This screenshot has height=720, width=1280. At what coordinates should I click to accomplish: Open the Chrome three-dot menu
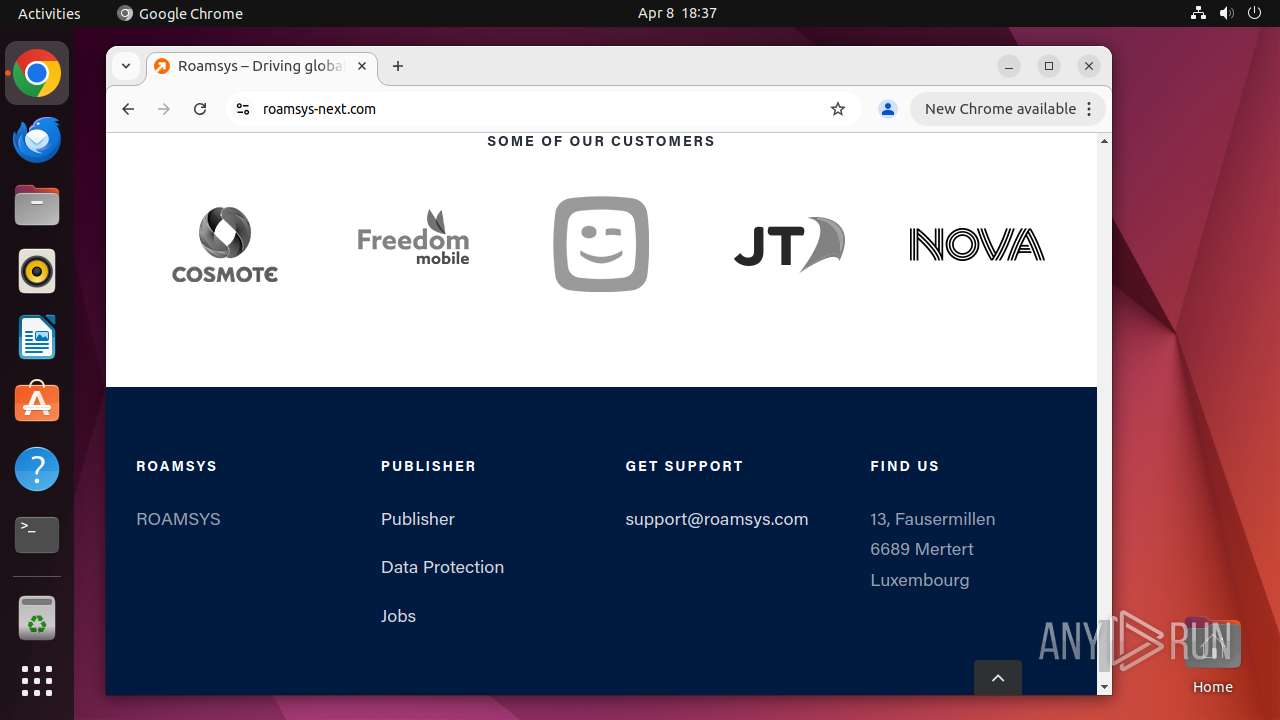1089,109
